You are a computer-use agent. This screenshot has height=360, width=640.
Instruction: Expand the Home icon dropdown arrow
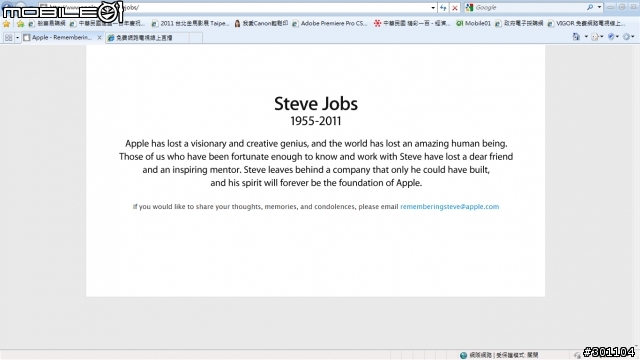coord(586,37)
